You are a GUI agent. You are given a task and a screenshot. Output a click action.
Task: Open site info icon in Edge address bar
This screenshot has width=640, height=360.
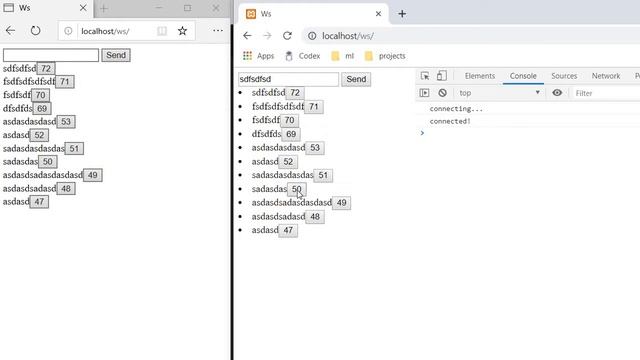click(68, 31)
